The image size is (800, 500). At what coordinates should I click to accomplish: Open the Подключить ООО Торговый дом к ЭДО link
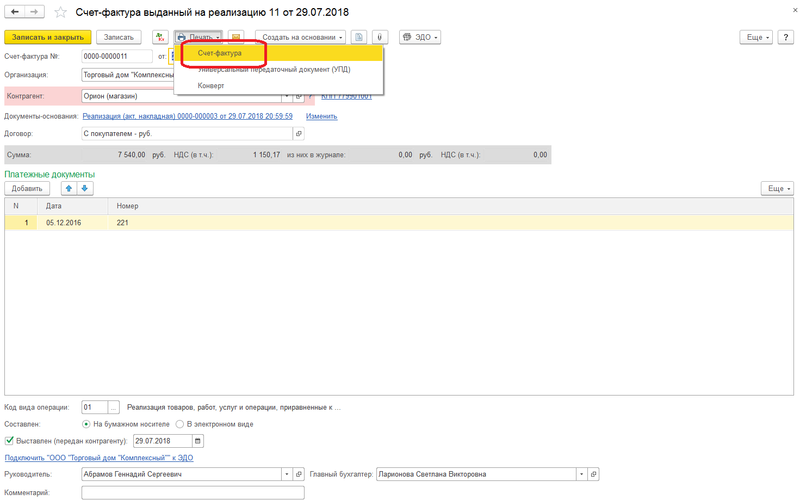99,458
